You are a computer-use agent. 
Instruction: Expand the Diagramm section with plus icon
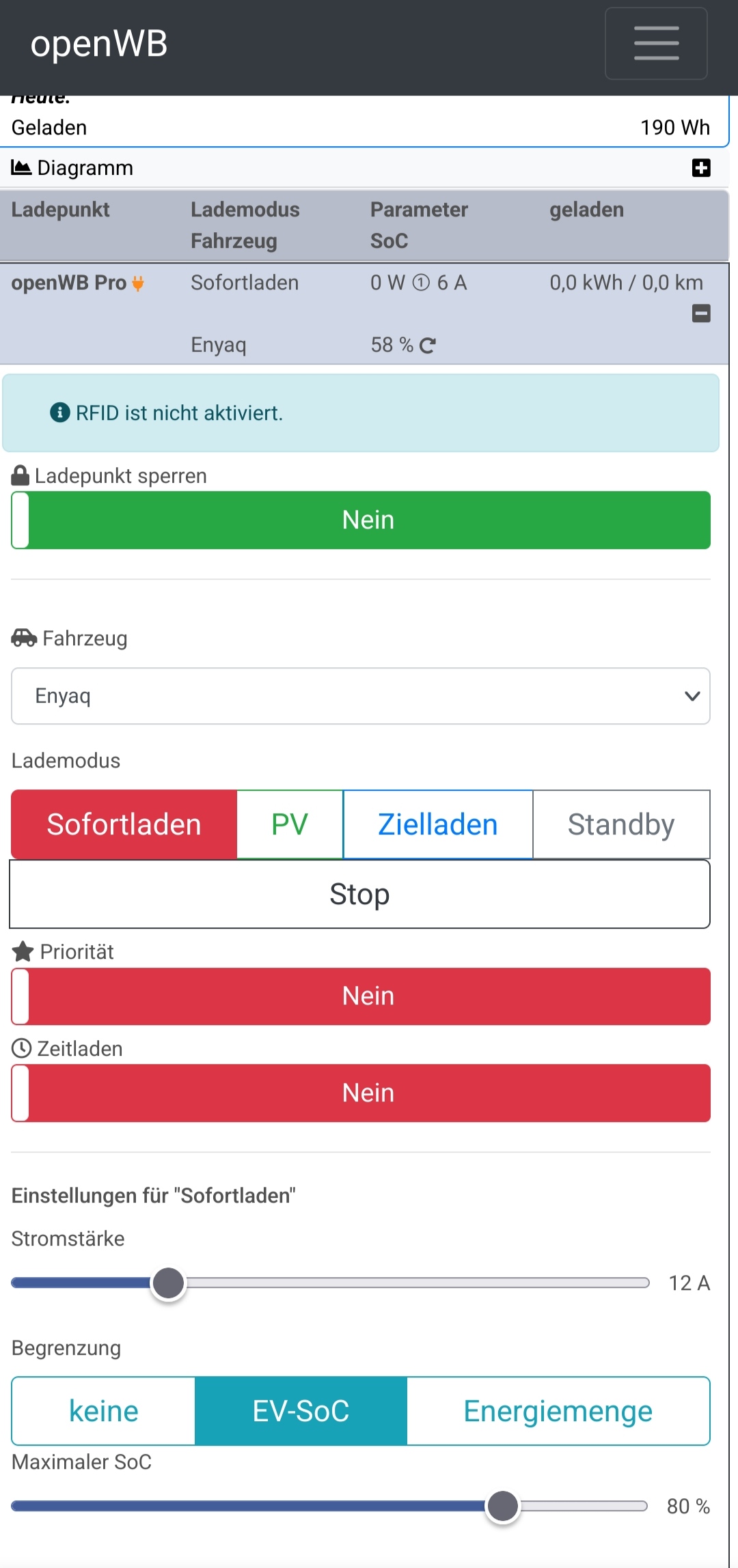pos(701,168)
